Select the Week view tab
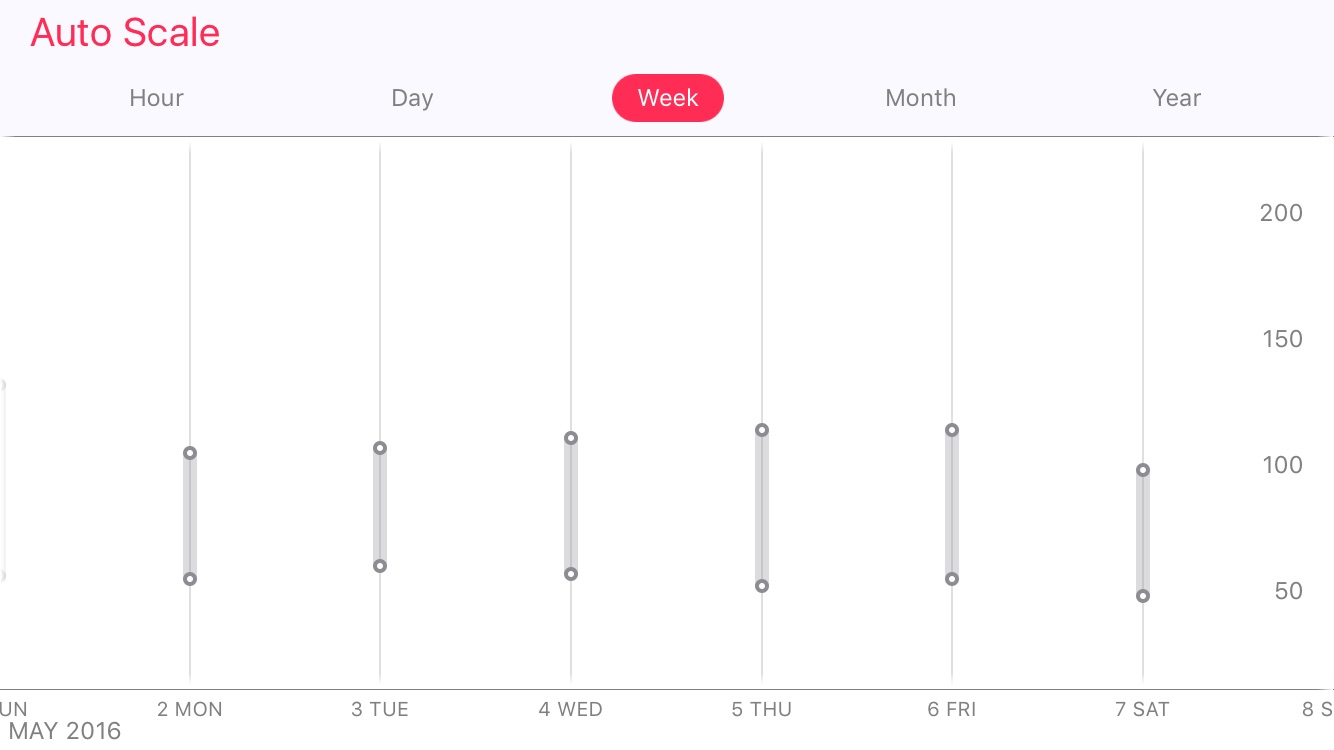The image size is (1334, 750). (668, 98)
